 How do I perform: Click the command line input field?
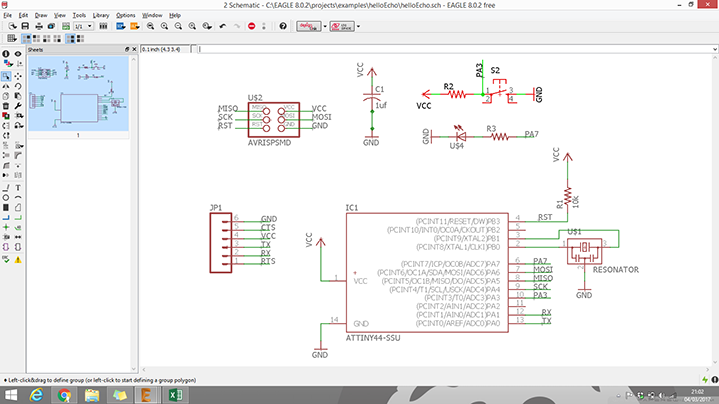pos(454,49)
